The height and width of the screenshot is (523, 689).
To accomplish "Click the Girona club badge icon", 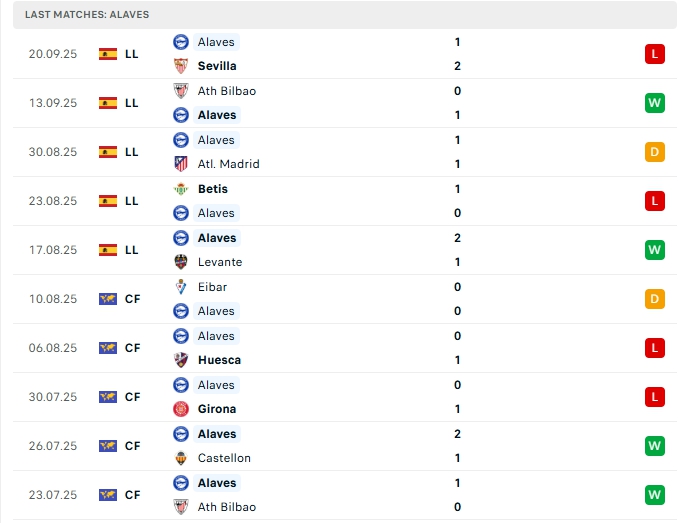I will 181,409.
